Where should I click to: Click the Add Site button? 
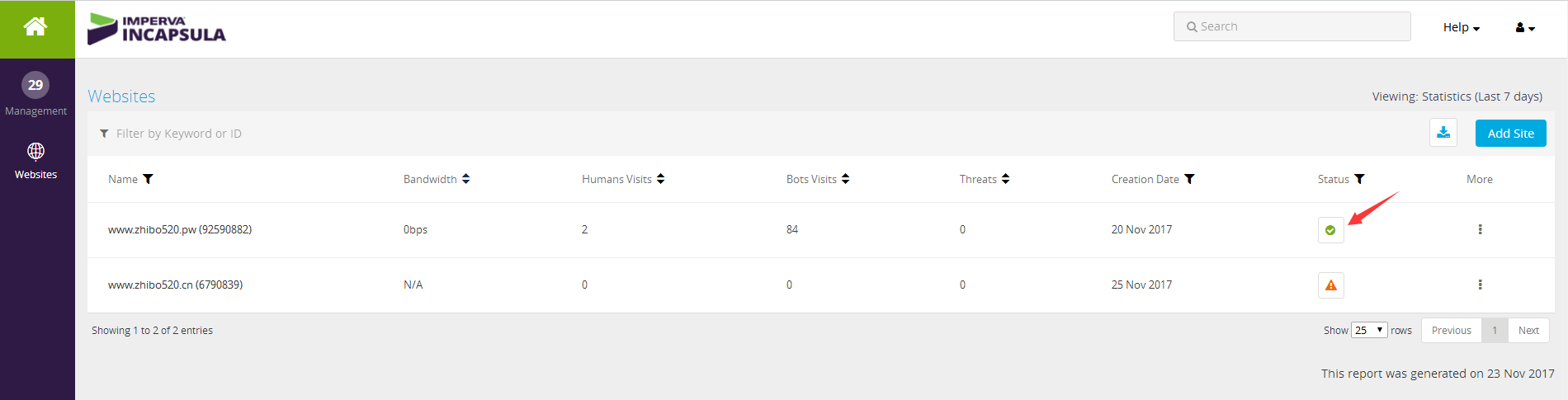point(1510,133)
